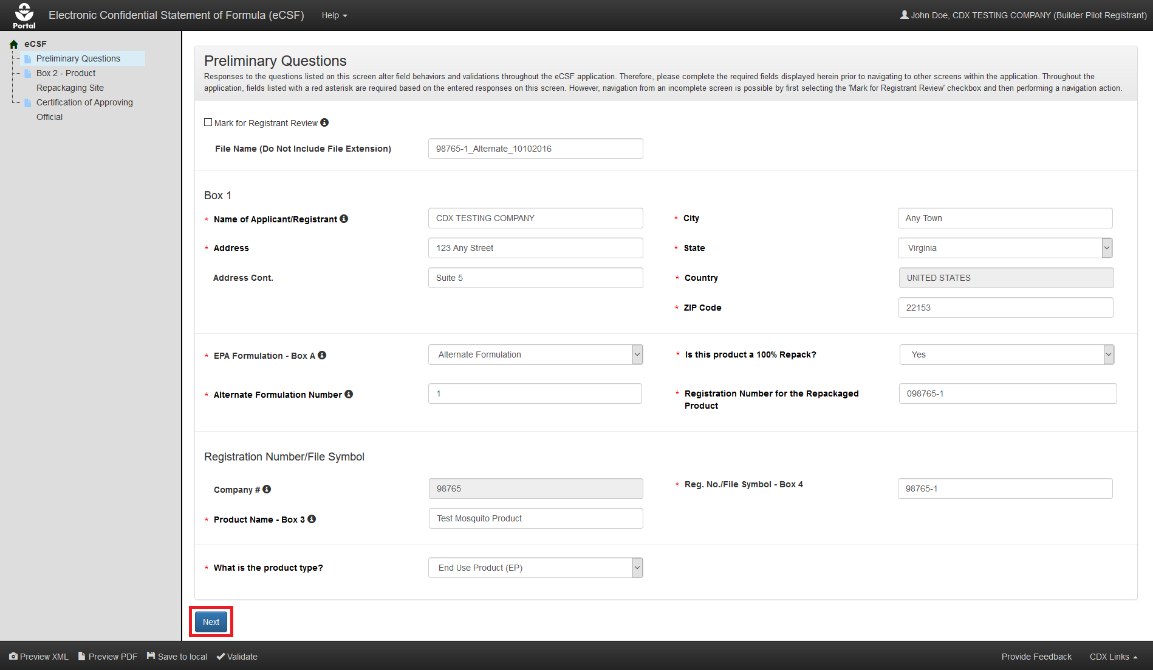This screenshot has height=670, width=1153.
Task: Select Repackaging Site tree item
Action: pyautogui.click(x=70, y=88)
